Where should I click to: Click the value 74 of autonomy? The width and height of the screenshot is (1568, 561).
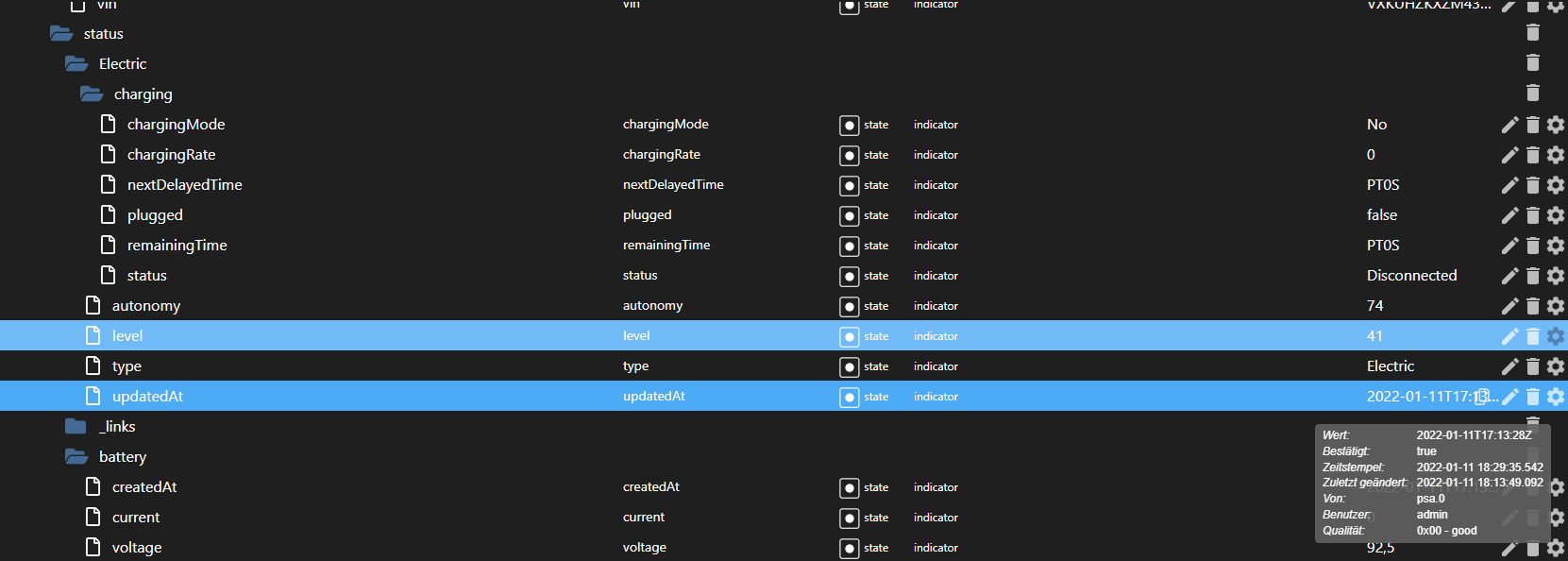1374,306
